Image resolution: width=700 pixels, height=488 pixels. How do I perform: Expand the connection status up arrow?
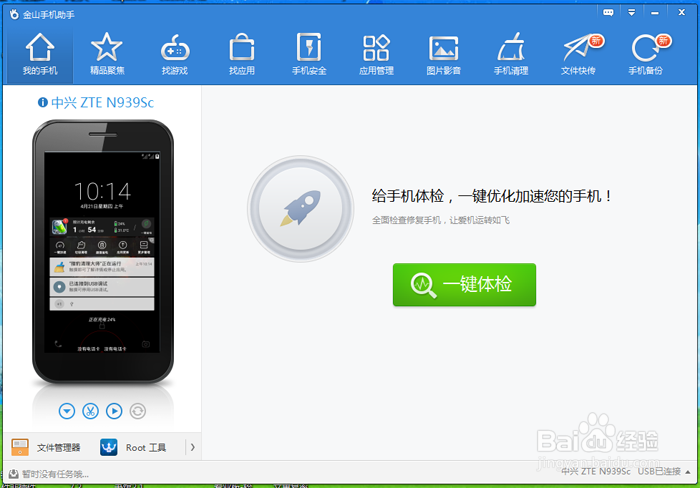coord(688,472)
